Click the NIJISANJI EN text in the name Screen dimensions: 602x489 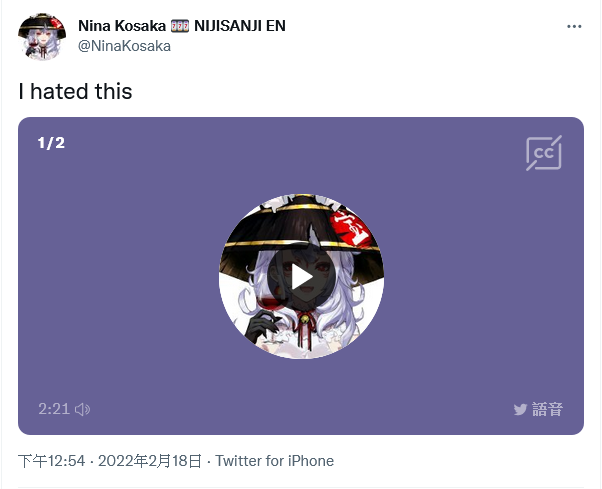pos(240,26)
